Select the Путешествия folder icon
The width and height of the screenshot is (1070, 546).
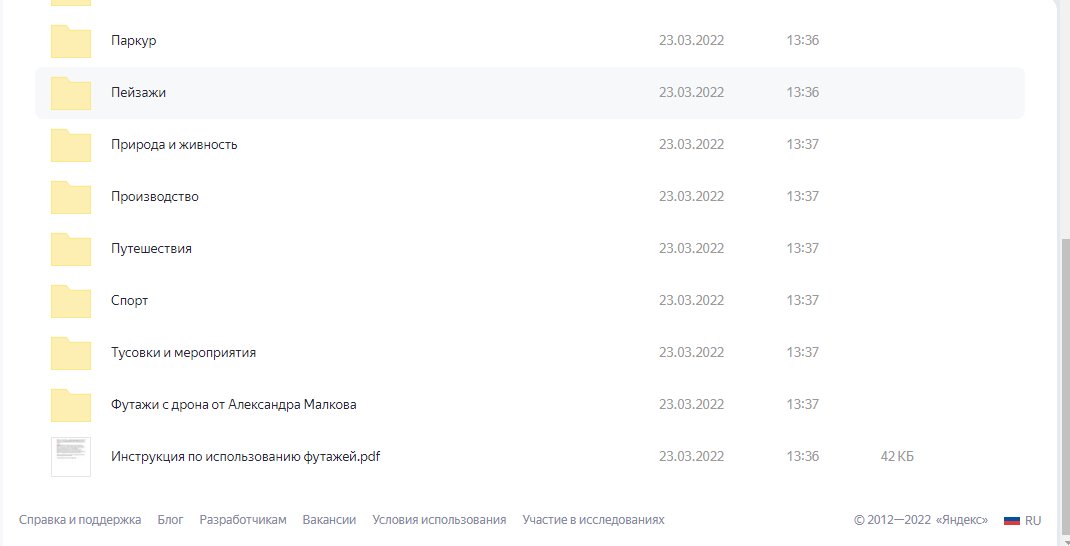click(71, 249)
